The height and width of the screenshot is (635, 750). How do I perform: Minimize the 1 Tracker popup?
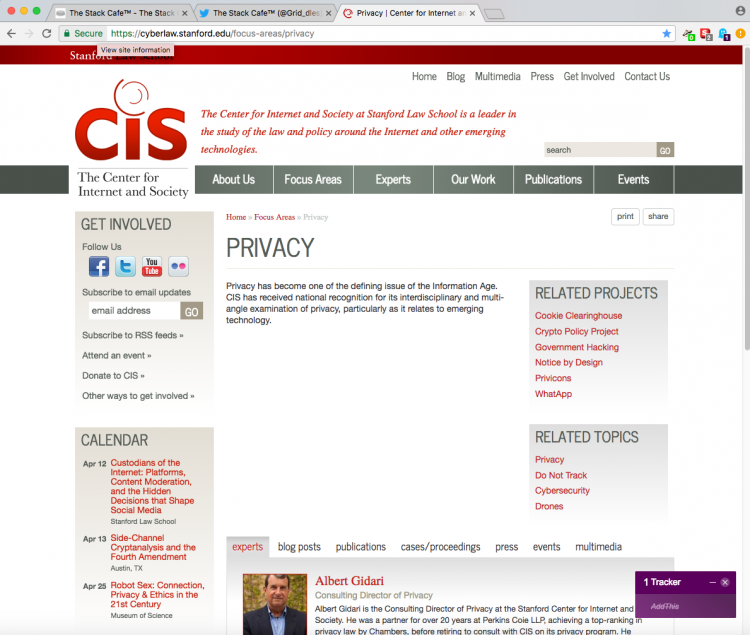click(713, 582)
